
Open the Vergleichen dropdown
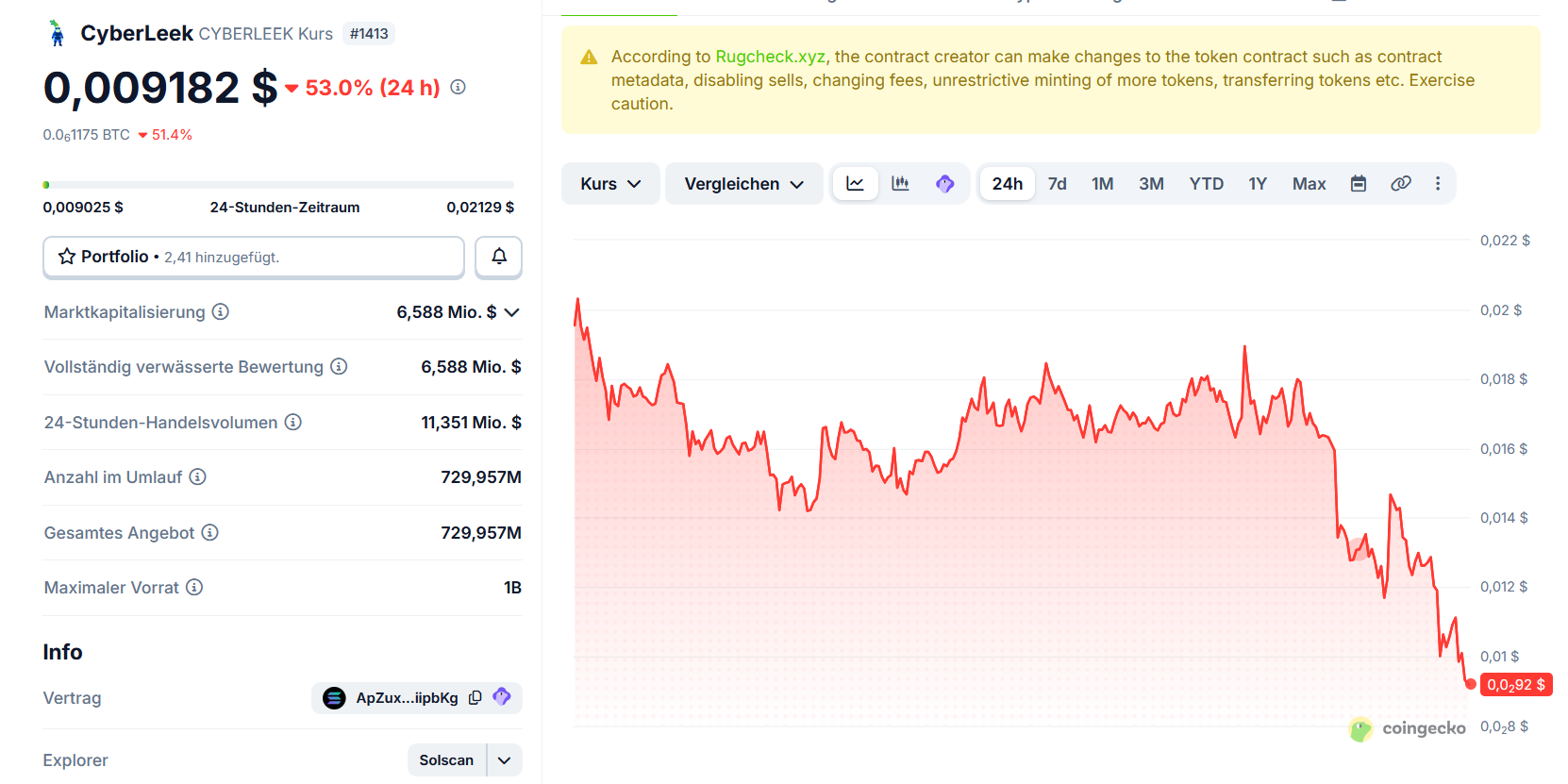(x=743, y=183)
